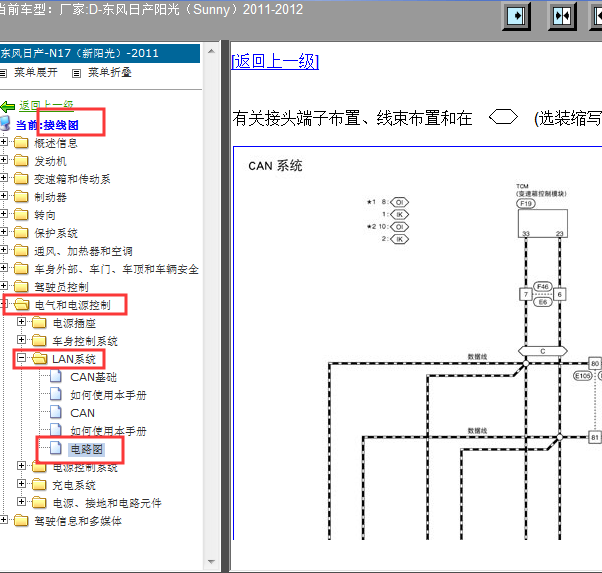Click the 制动器 folder icon
The image size is (602, 573).
pyautogui.click(x=21, y=197)
